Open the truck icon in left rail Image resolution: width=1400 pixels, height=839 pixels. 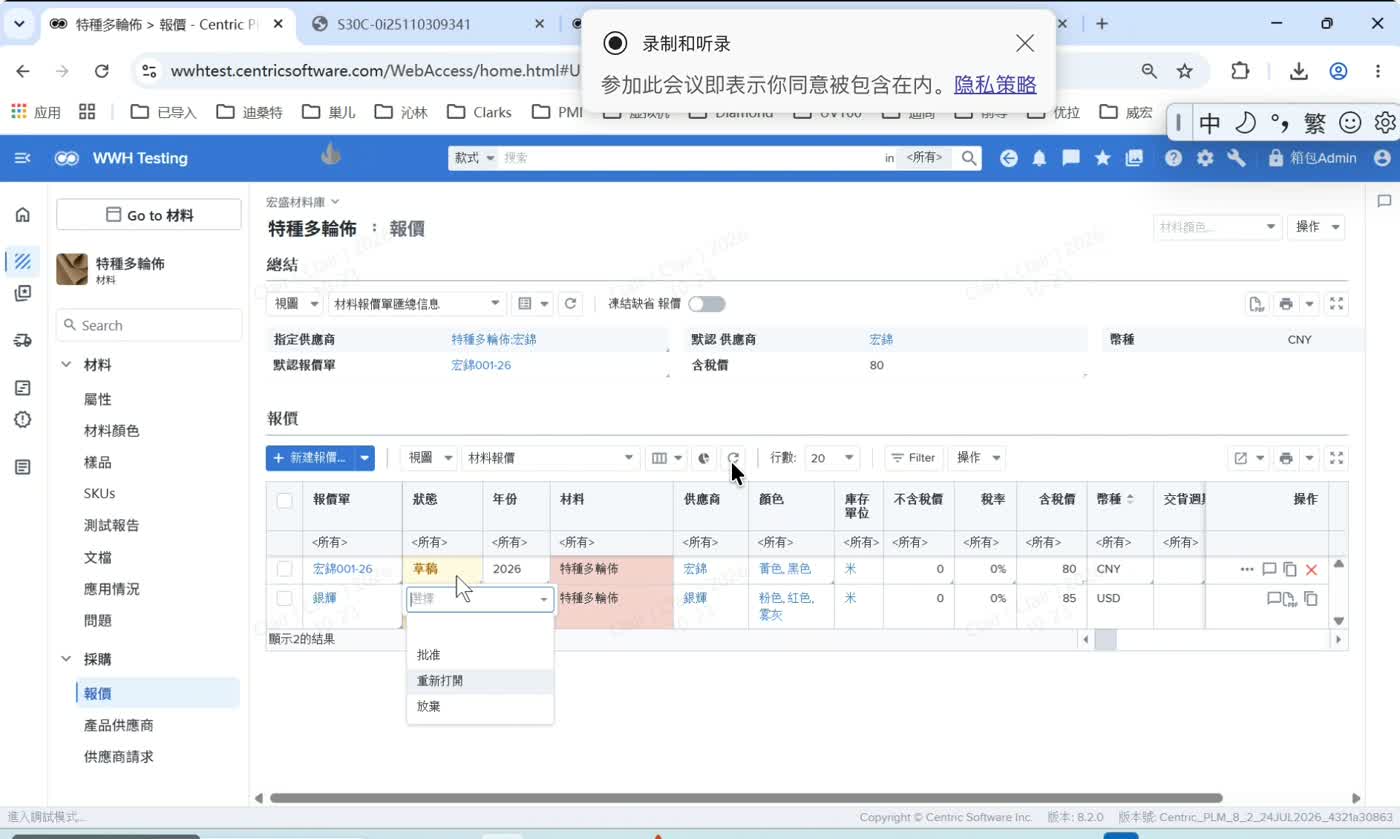click(23, 340)
